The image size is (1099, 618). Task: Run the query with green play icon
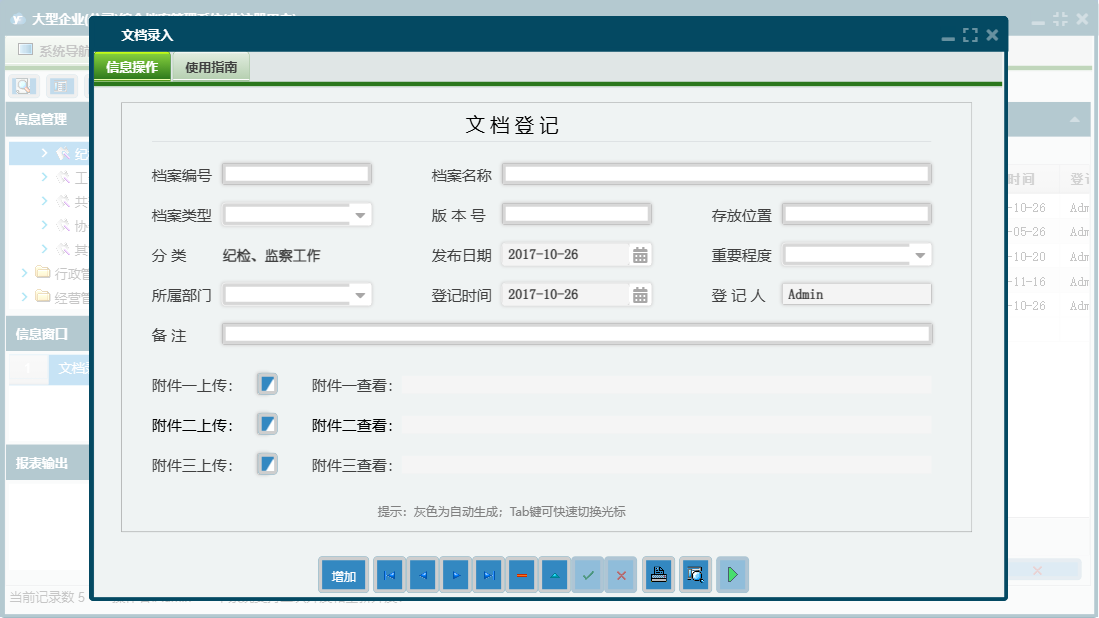click(x=731, y=574)
